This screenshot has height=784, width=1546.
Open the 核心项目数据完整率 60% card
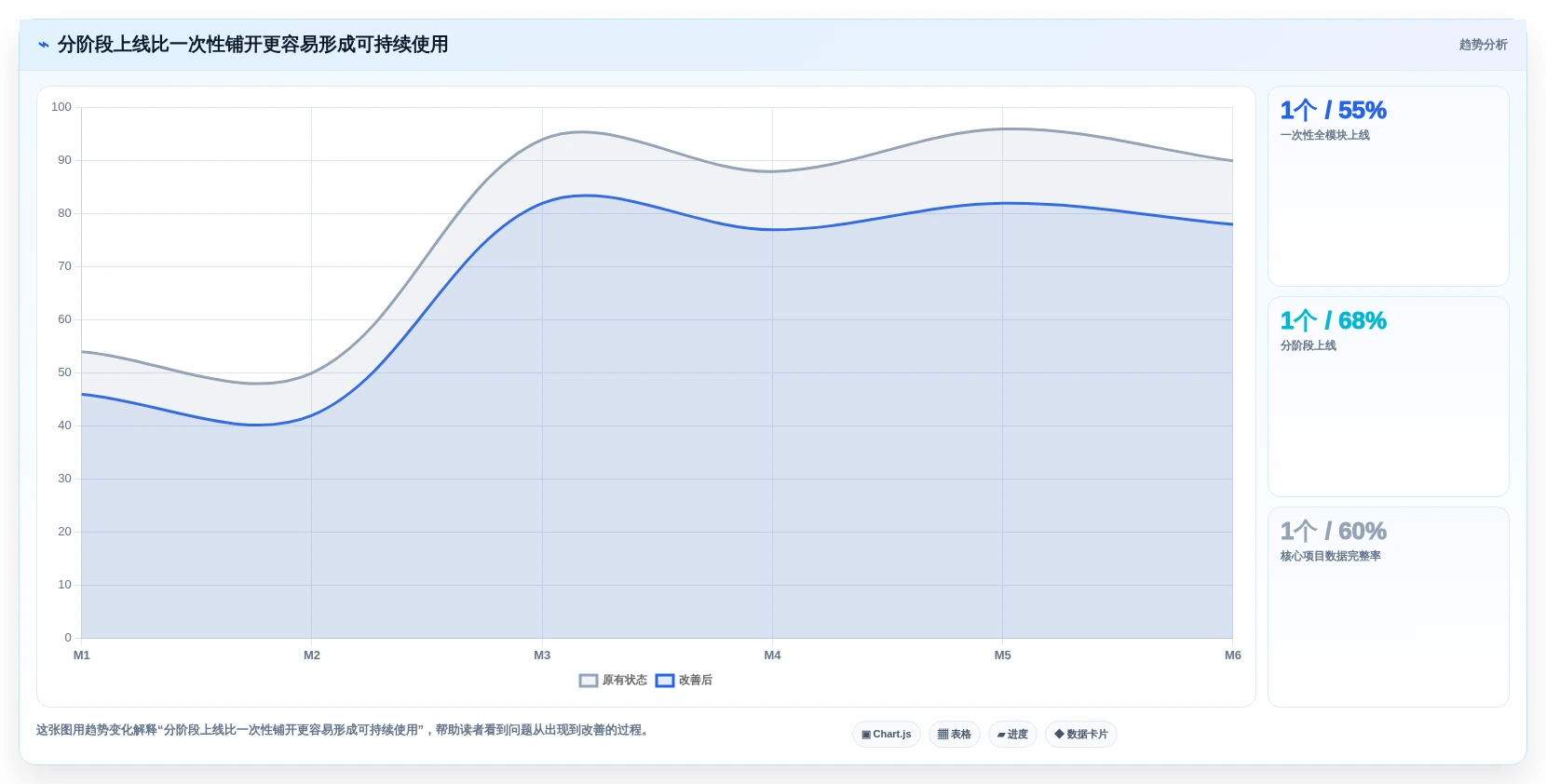[x=1389, y=607]
